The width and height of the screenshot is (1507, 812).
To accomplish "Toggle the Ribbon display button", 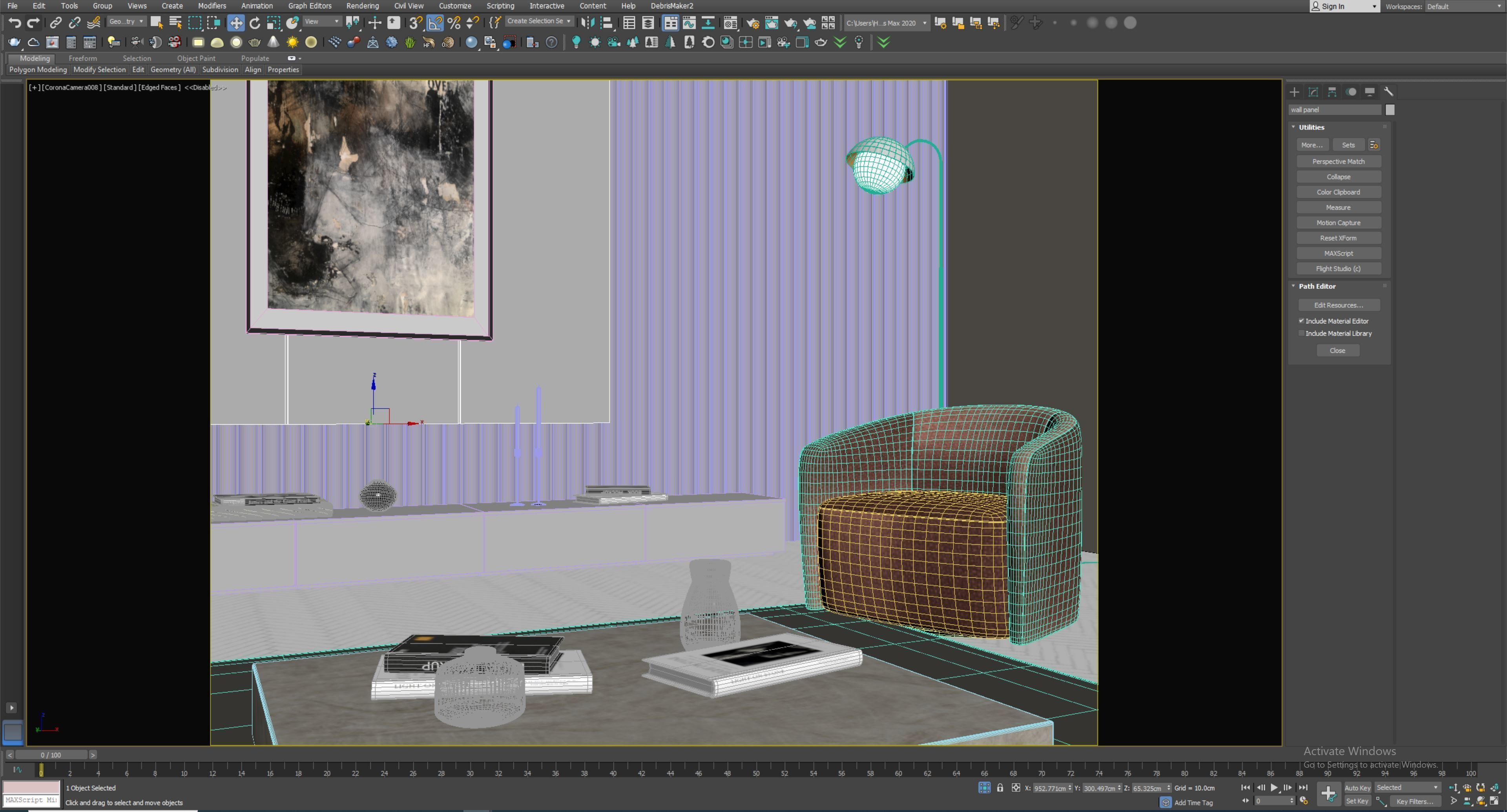I will tap(670, 23).
